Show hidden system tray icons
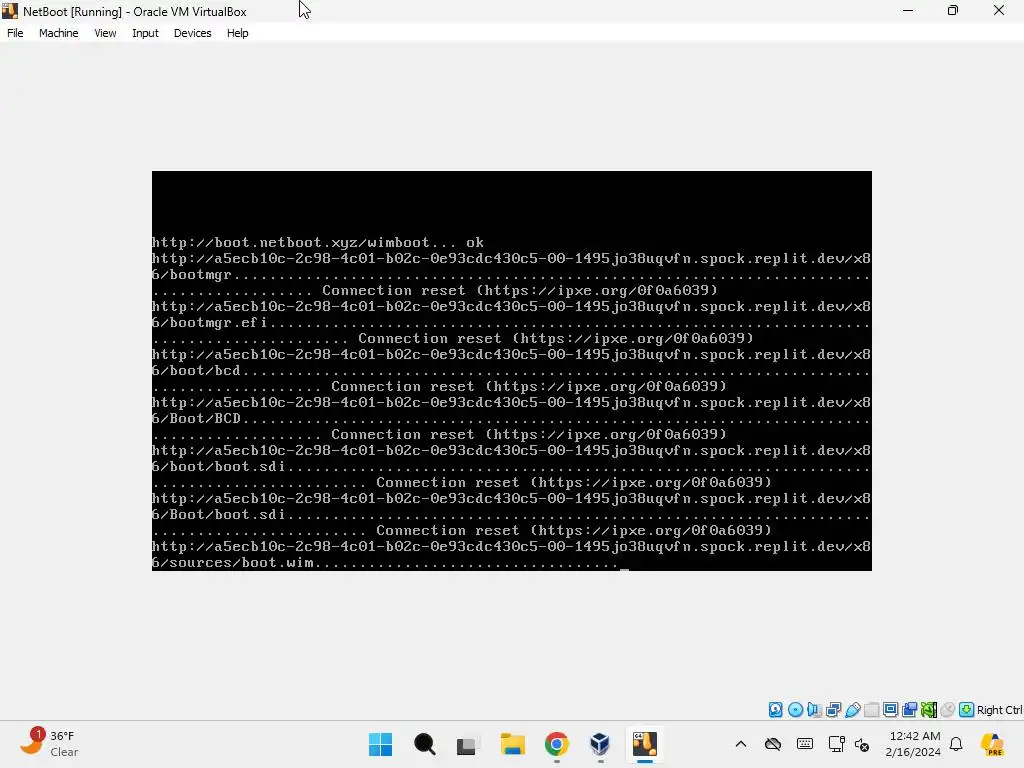Image resolution: width=1024 pixels, height=768 pixels. [x=741, y=744]
